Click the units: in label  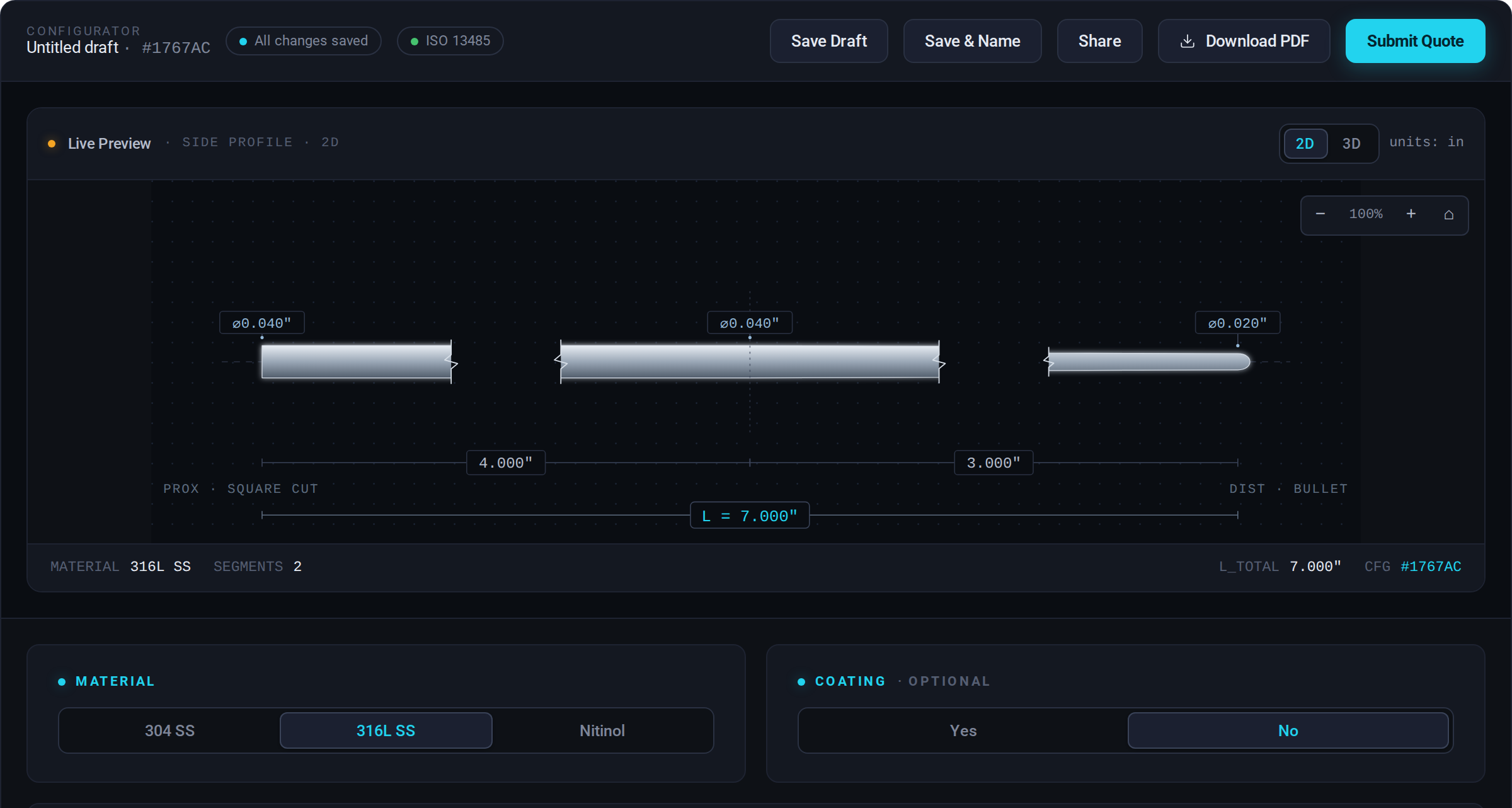1426,142
